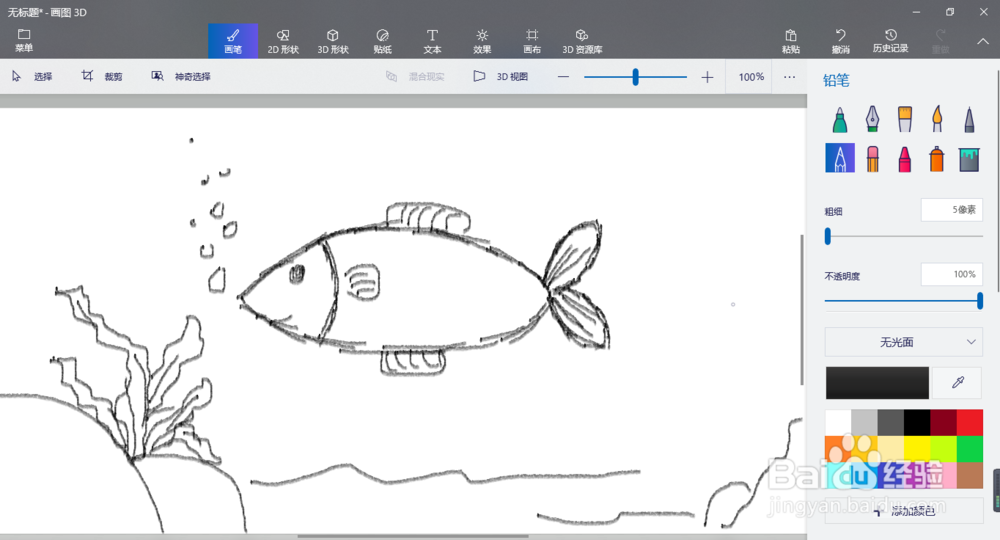The width and height of the screenshot is (1000, 540).
Task: Open the 效果 effects tab
Action: click(482, 41)
